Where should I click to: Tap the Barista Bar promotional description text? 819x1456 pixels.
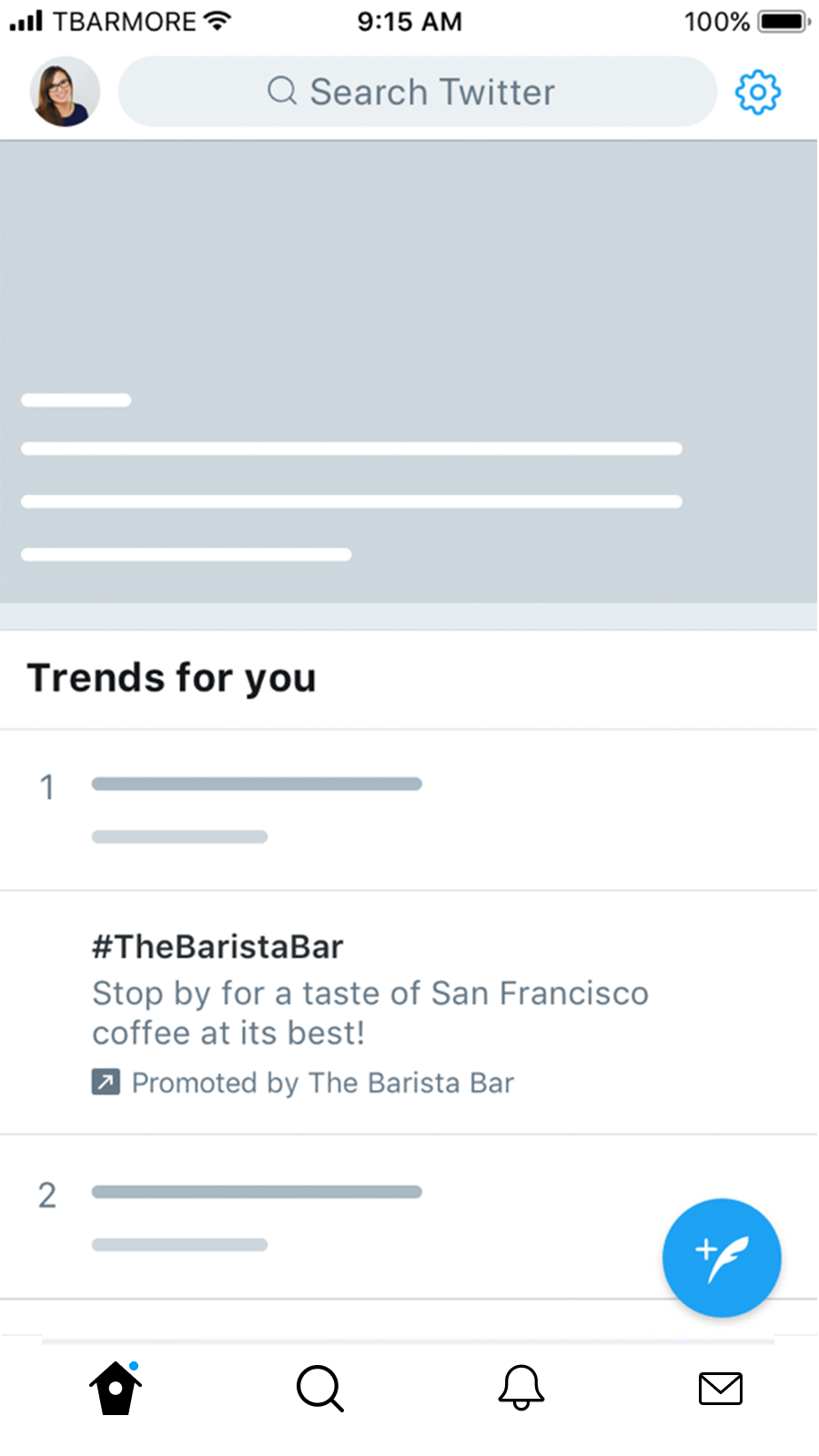[370, 1012]
